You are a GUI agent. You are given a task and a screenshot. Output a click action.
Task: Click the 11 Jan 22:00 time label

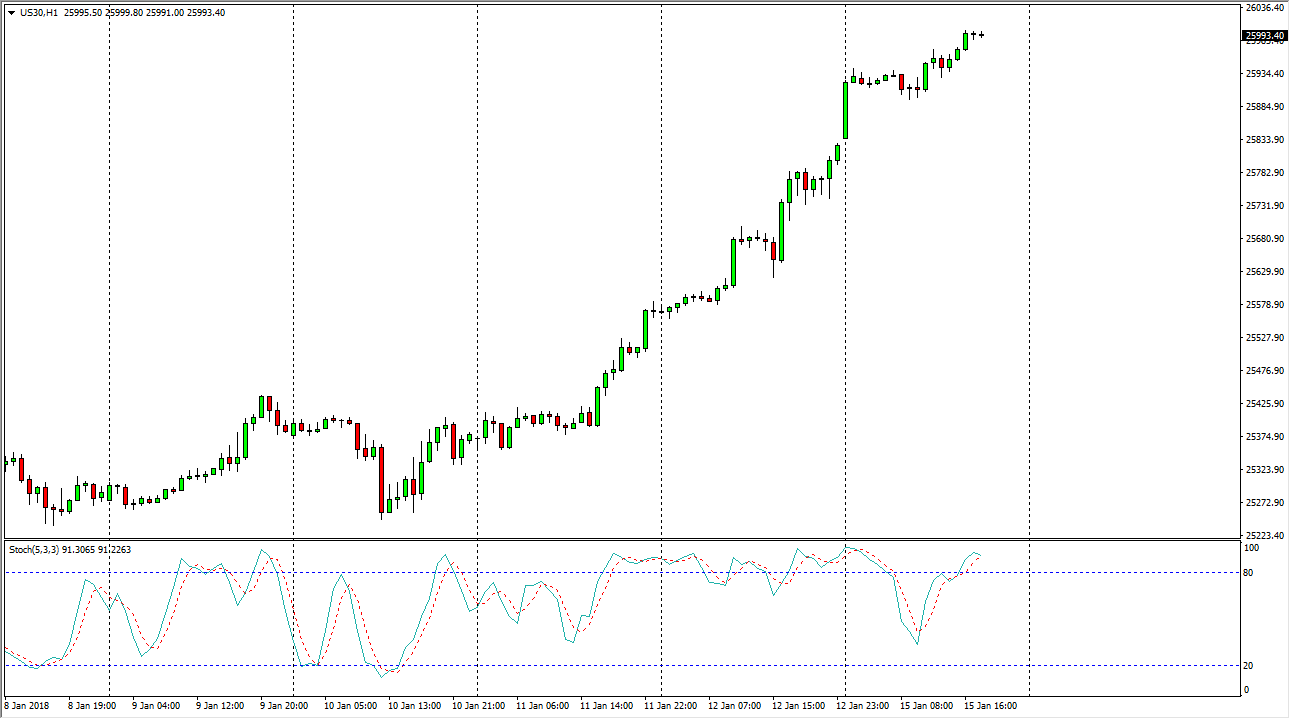tap(671, 706)
